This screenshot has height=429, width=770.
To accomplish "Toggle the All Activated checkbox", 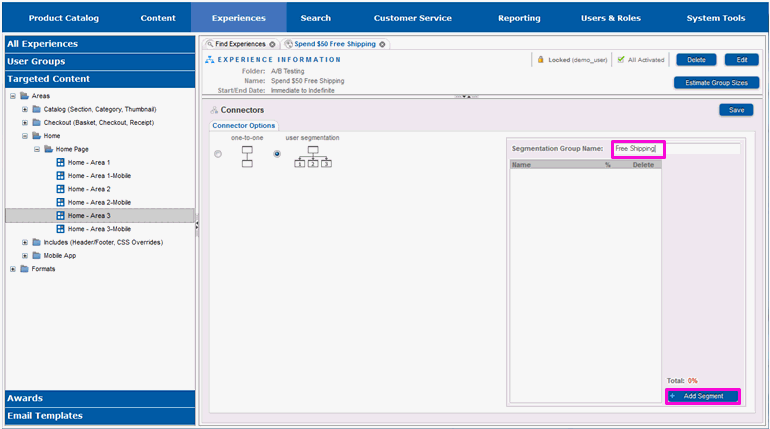I will 621,59.
